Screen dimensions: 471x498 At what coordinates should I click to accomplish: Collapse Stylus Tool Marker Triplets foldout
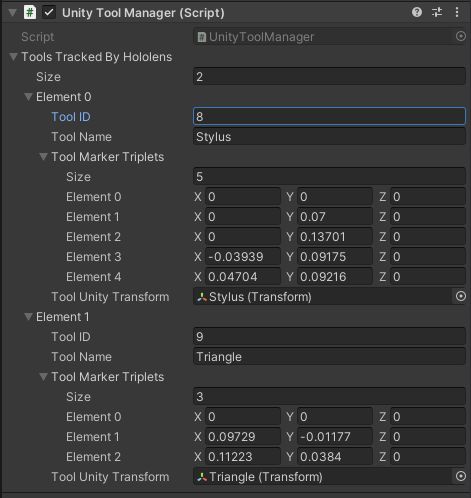click(43, 157)
